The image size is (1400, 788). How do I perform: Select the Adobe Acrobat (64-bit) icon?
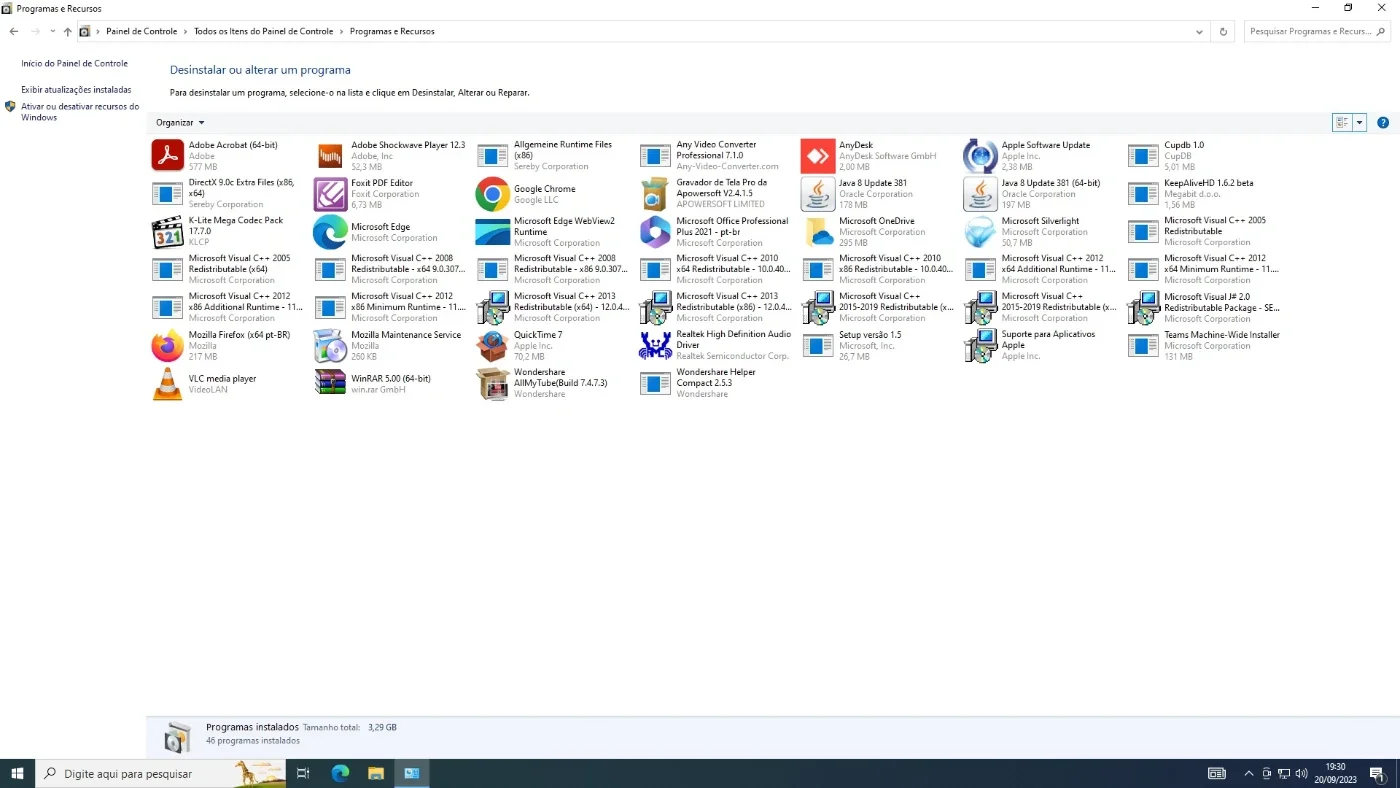pos(168,156)
